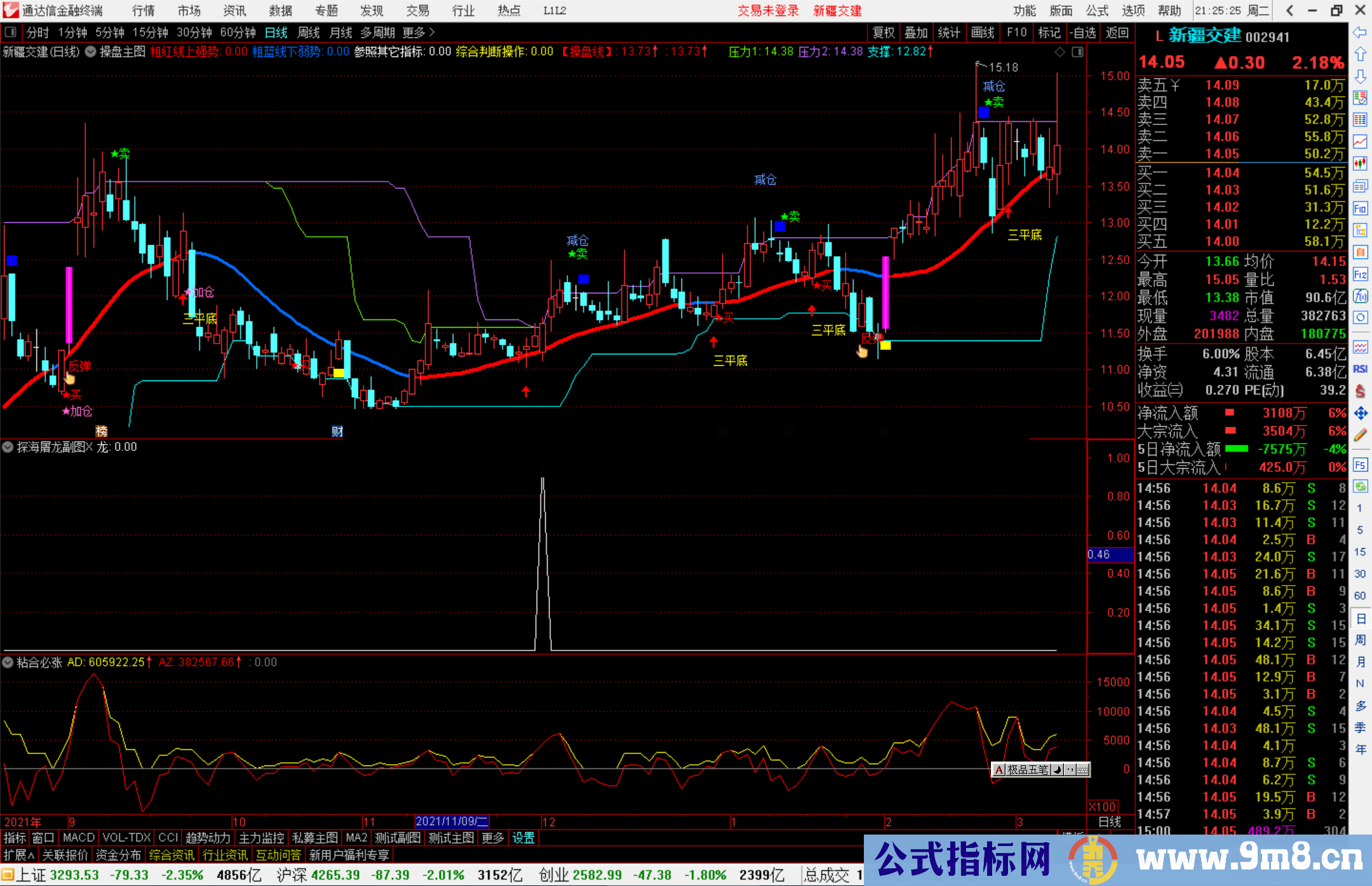The height and width of the screenshot is (886, 1372).
Task: Click the four-arrow move icon in sidebar
Action: 1360,413
